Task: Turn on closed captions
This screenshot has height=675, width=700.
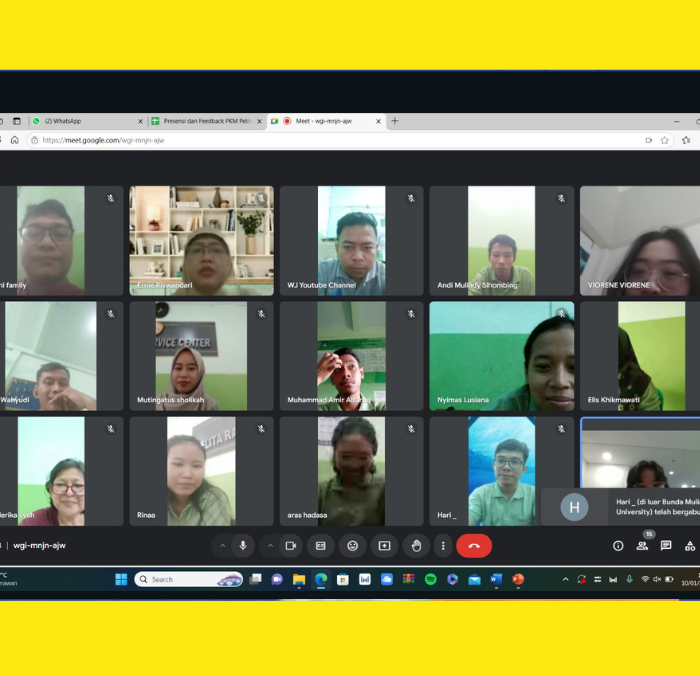Action: coord(321,546)
